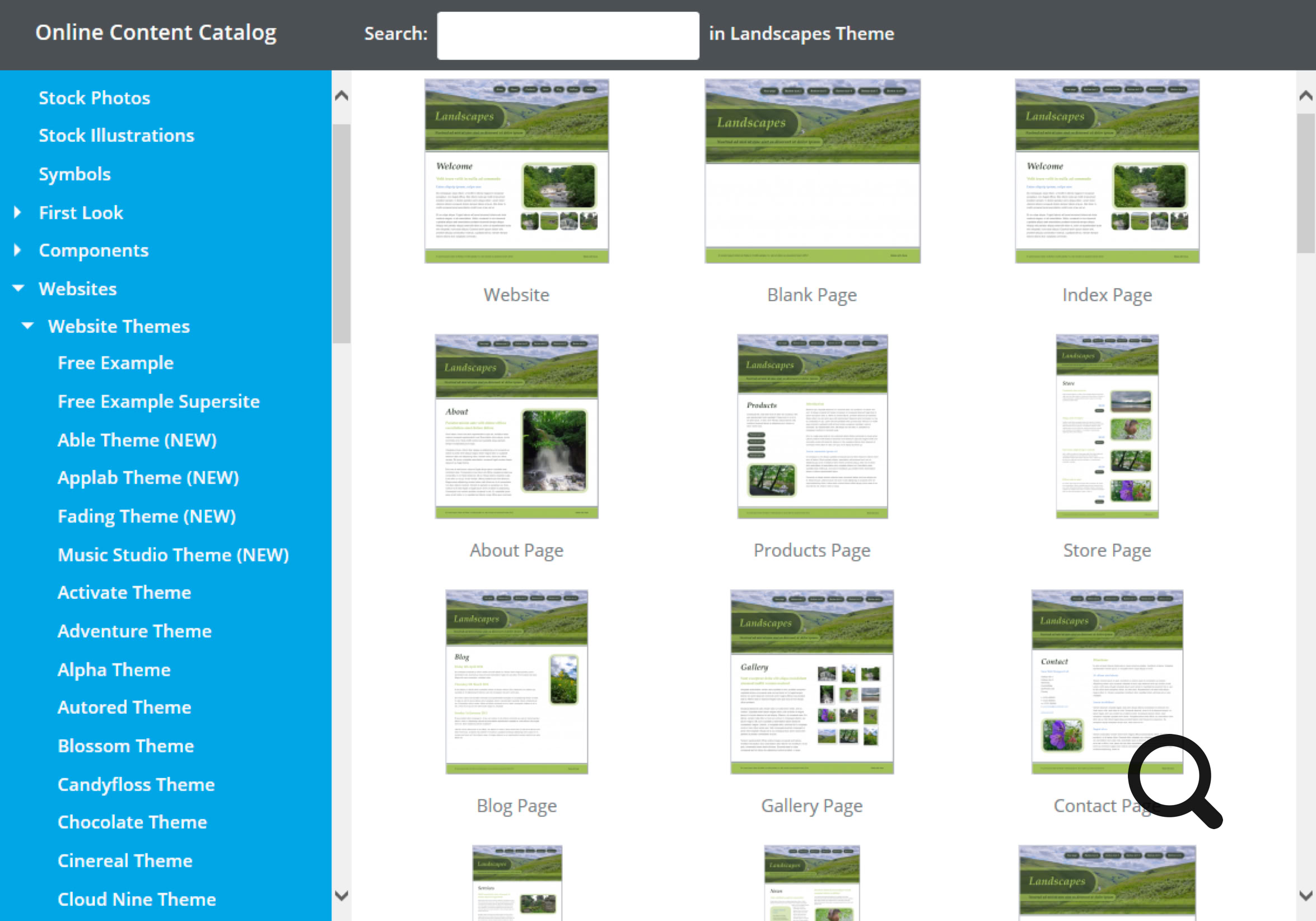Select the Stock Photos category
Image resolution: width=1316 pixels, height=921 pixels.
[x=95, y=97]
